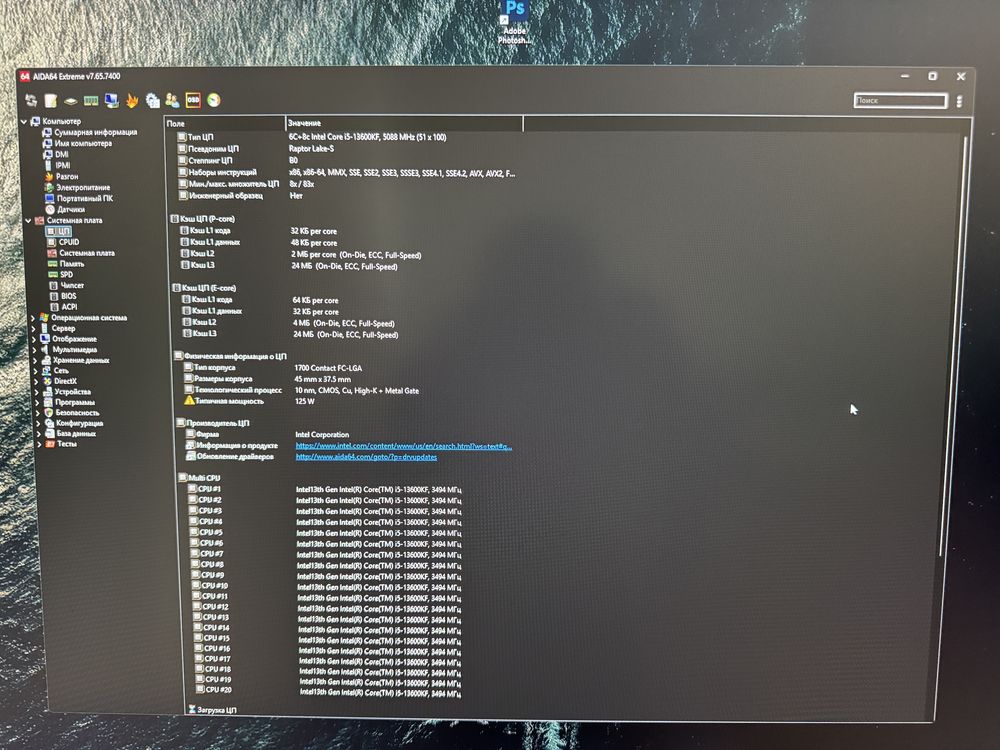This screenshot has height=750, width=1000.
Task: Open the gear-shaped settings toolbar icon
Action: (x=152, y=100)
